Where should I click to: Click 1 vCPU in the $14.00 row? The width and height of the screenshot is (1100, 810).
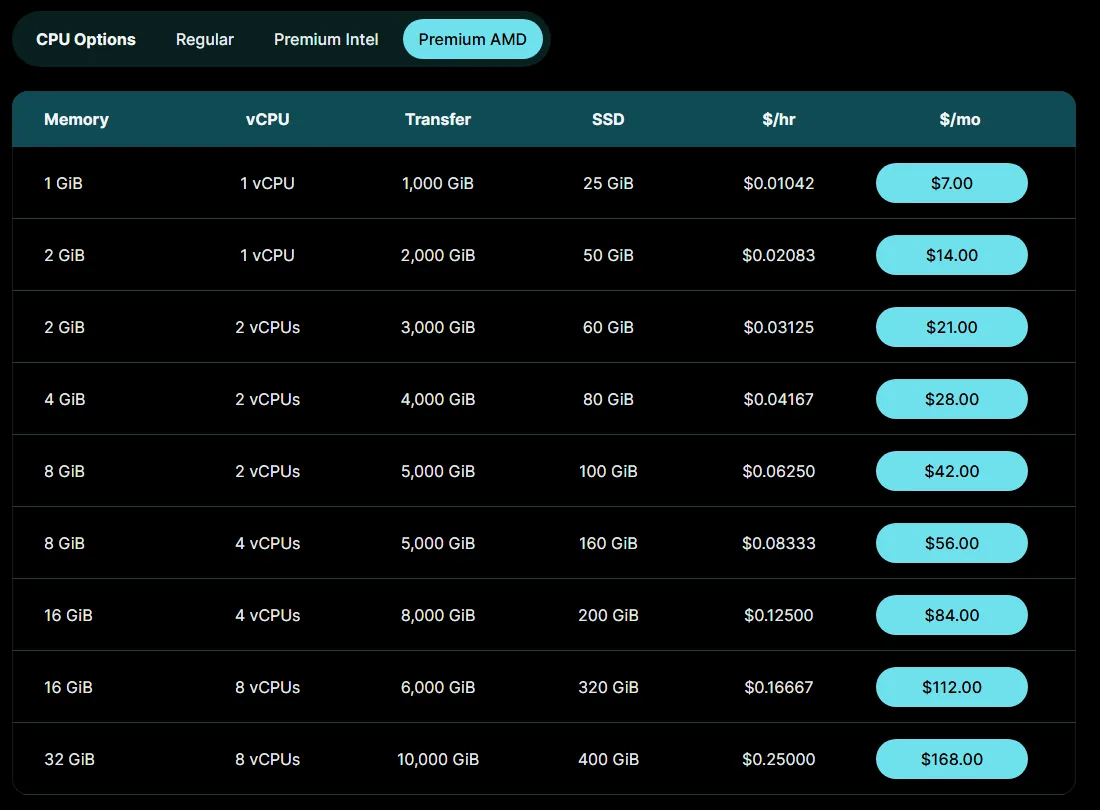tap(267, 255)
